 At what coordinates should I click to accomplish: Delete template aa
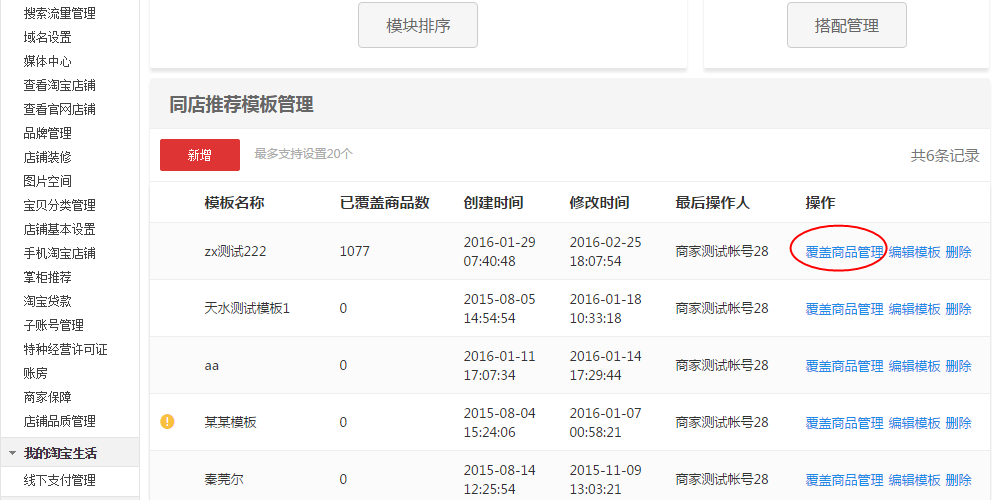958,366
